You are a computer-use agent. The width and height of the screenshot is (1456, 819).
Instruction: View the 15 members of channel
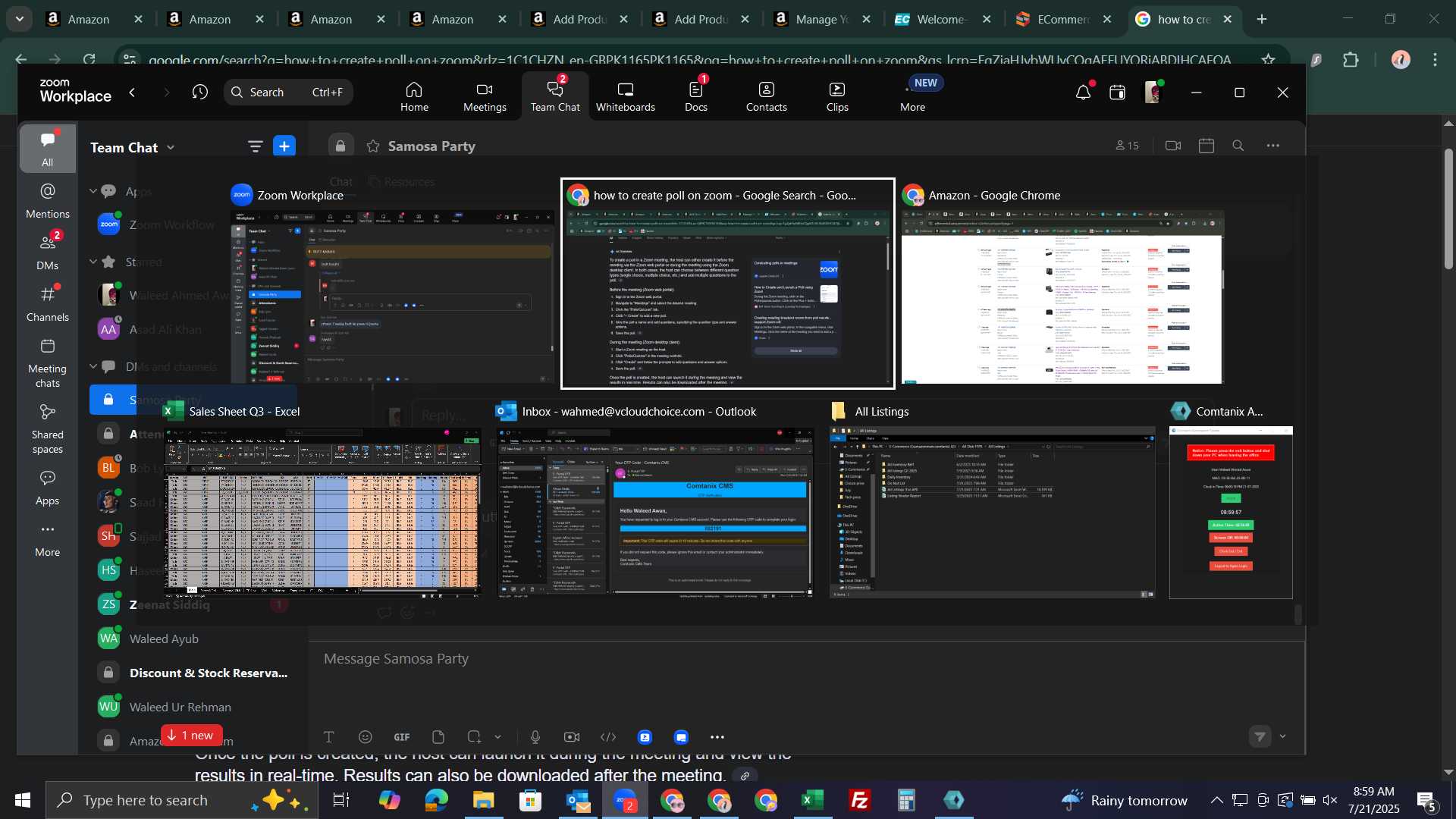click(x=1127, y=146)
